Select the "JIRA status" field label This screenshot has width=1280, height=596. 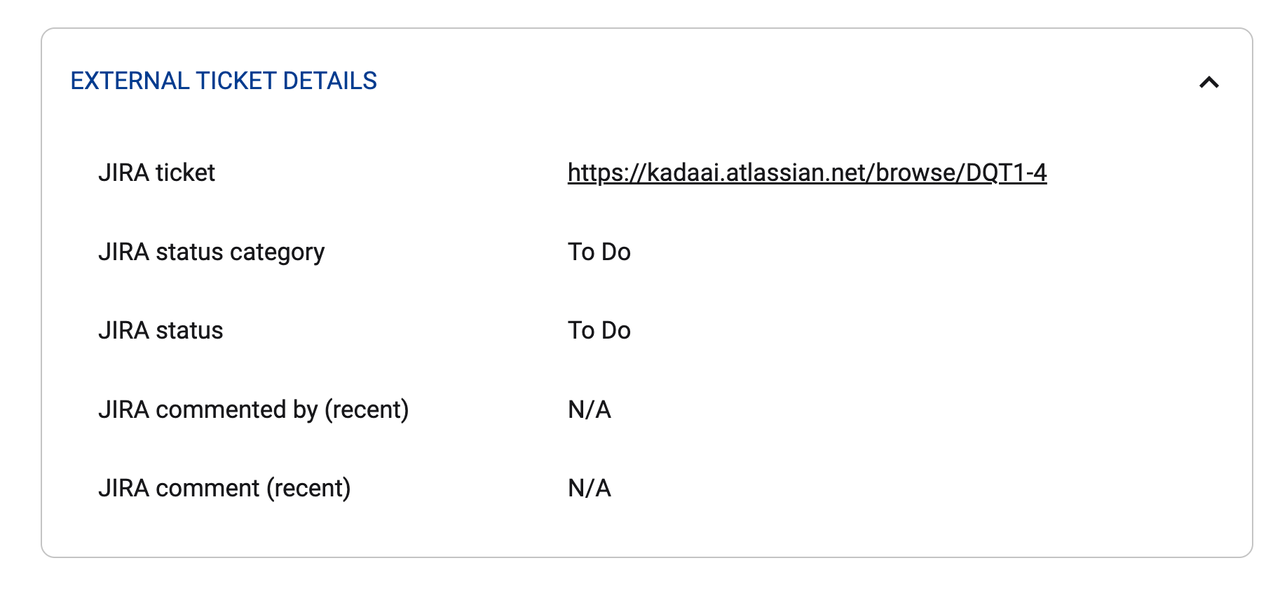[160, 331]
